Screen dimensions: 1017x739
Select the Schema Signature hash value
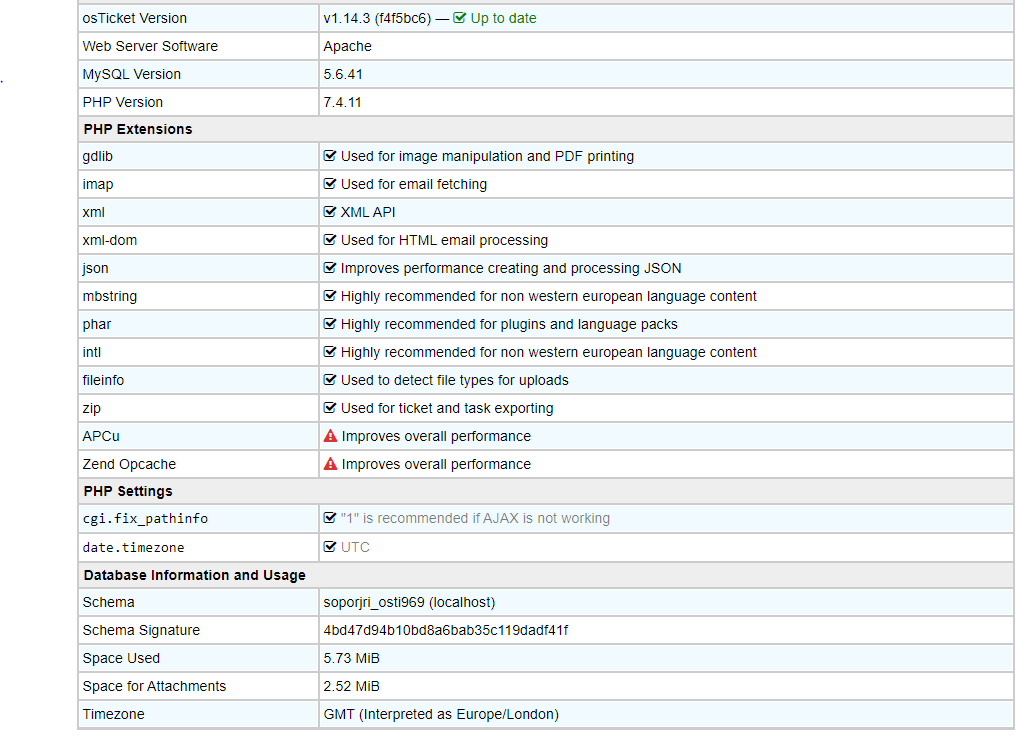point(446,630)
